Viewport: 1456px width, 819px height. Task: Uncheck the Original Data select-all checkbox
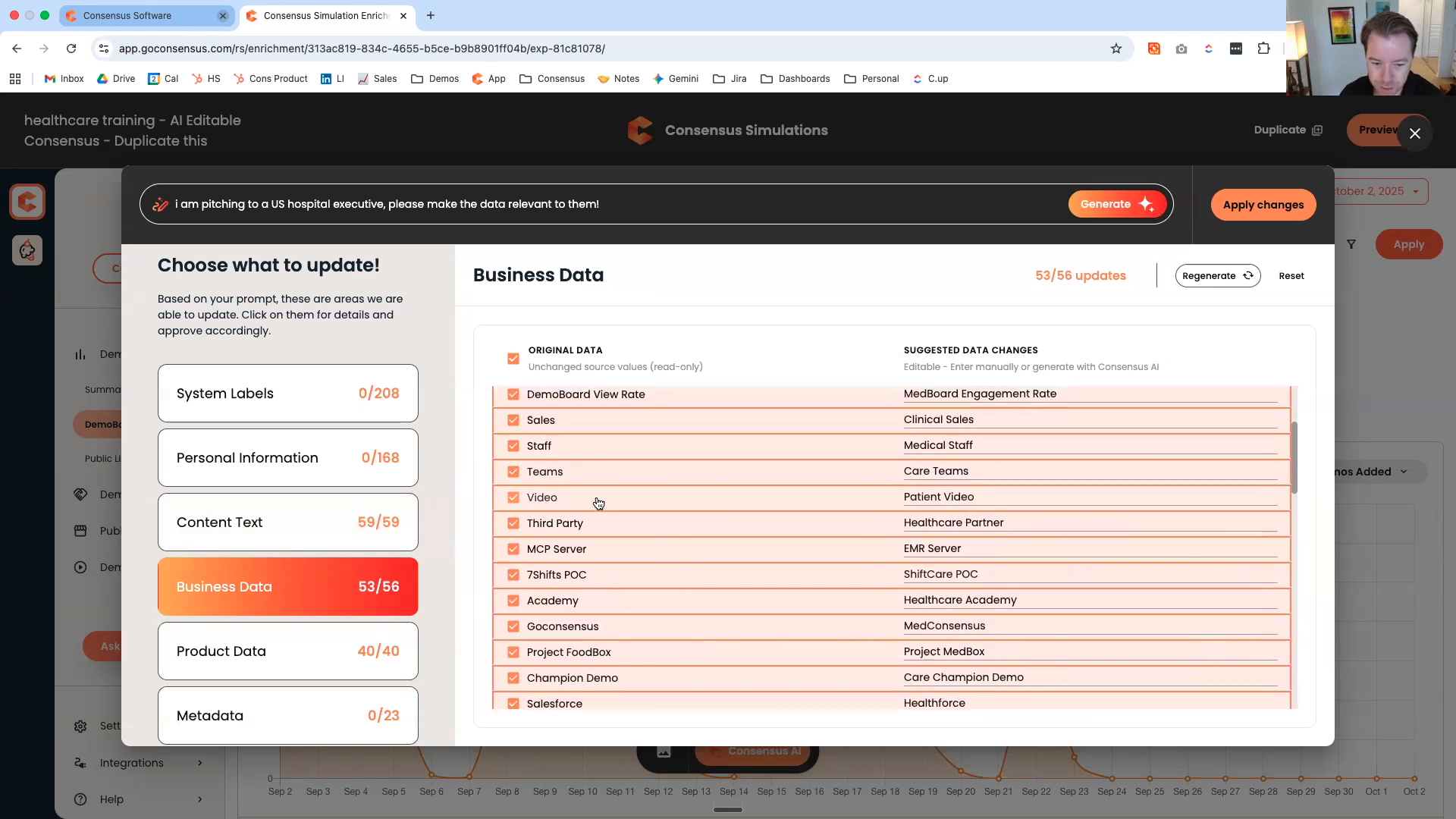513,358
